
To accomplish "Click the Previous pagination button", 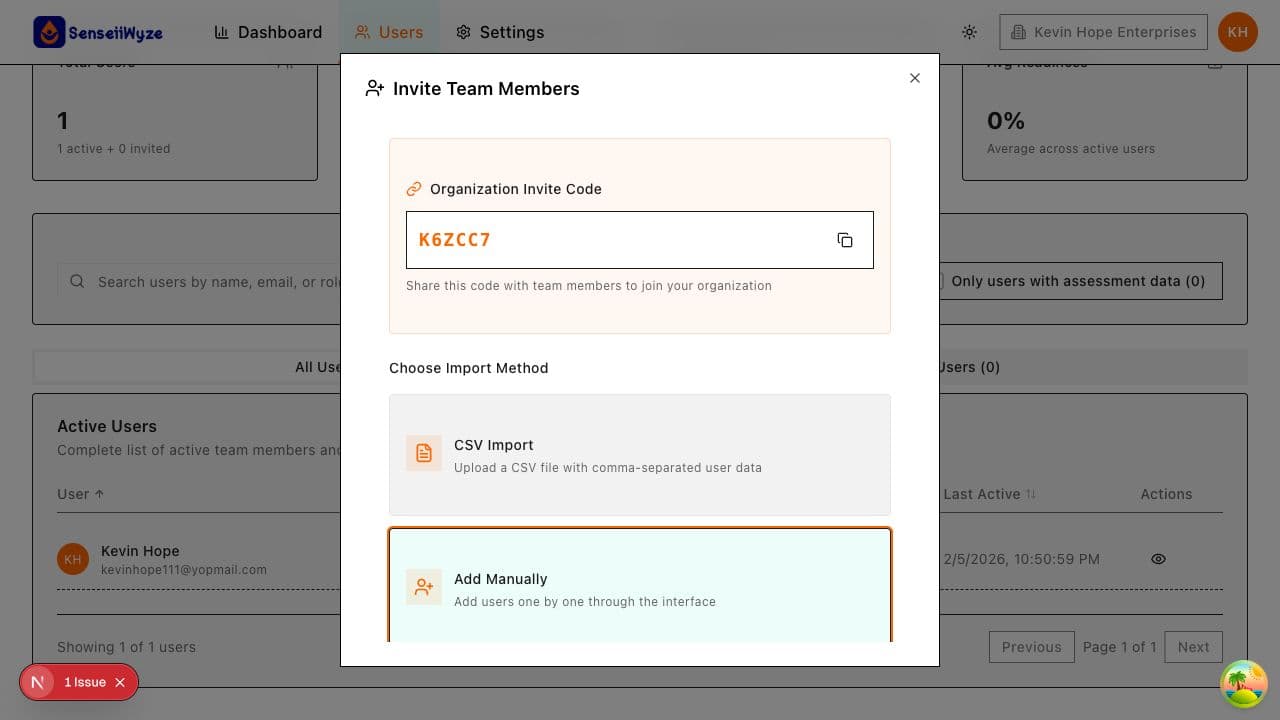I will (1031, 647).
